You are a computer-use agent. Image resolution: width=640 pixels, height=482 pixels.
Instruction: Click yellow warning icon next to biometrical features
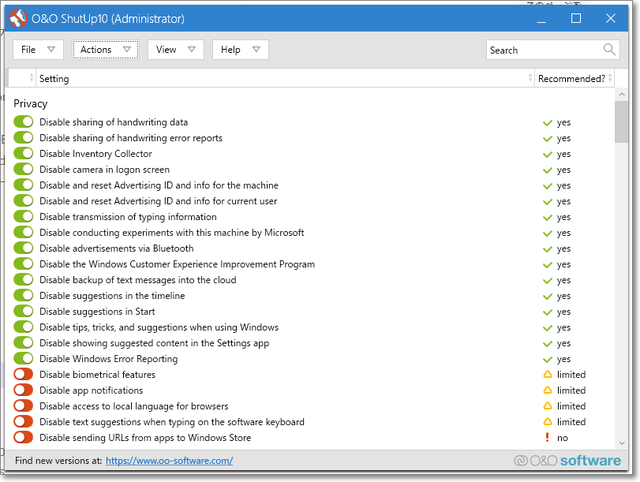coord(546,375)
